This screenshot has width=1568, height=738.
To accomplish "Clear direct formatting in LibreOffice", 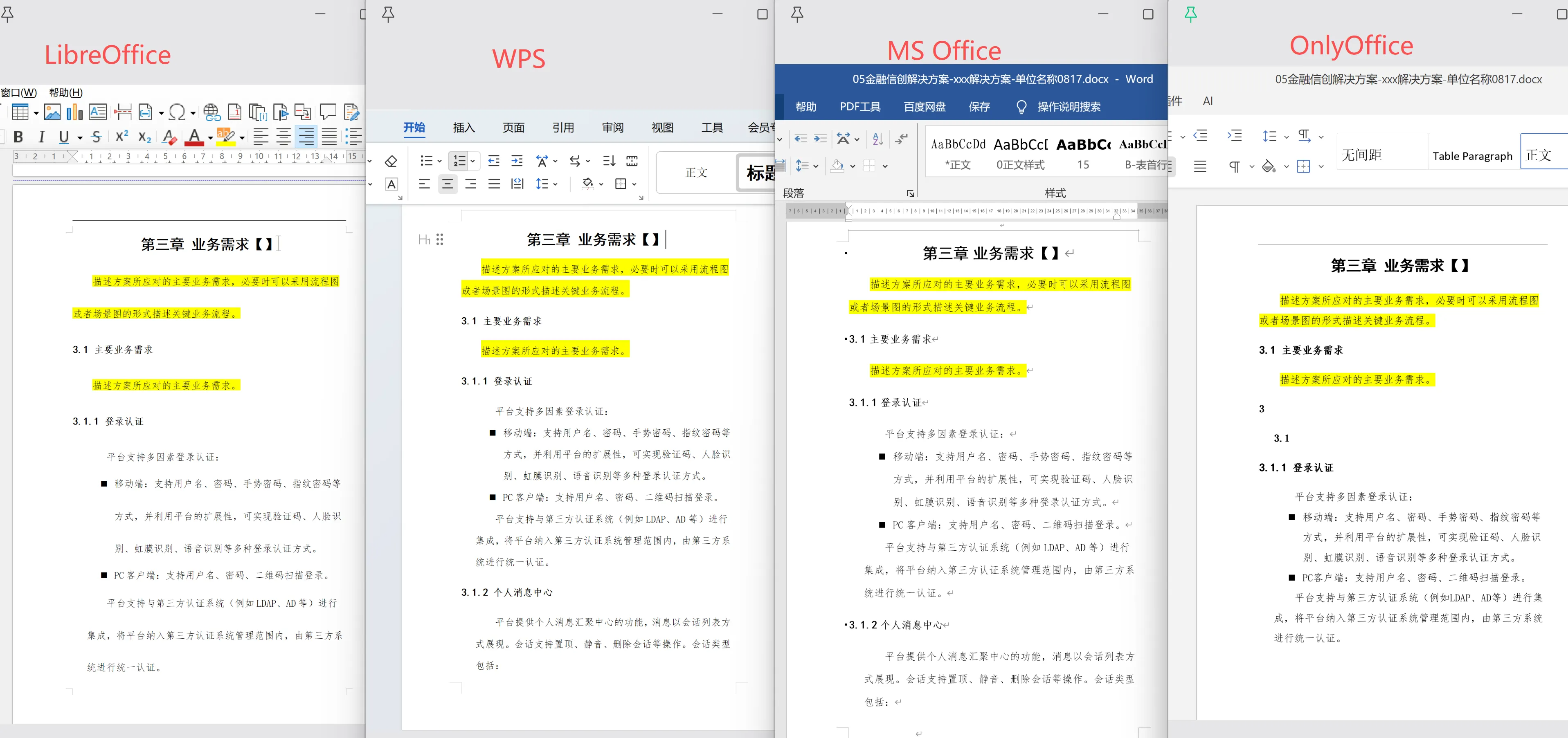I will [170, 137].
